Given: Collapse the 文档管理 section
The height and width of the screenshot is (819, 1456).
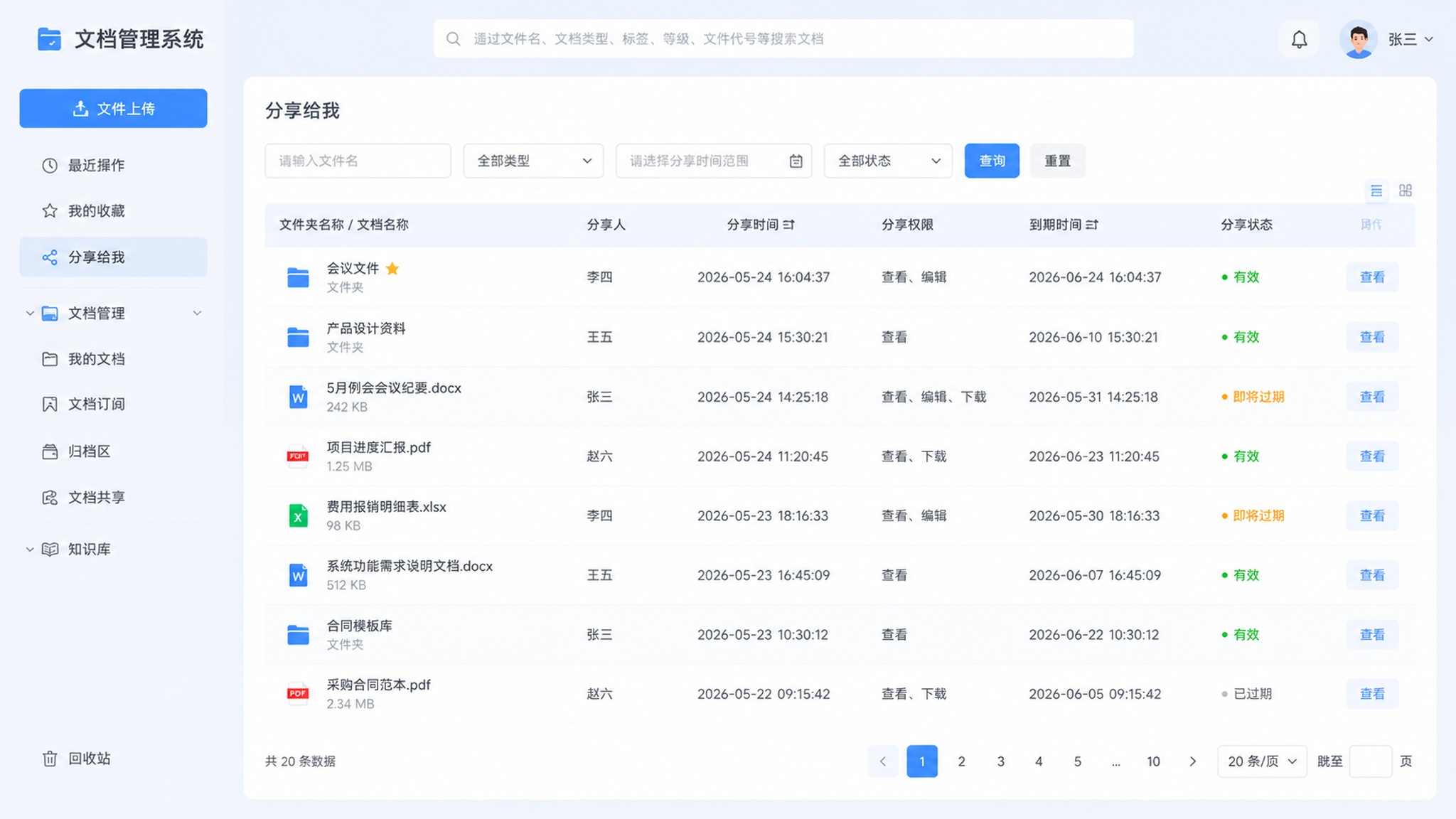Looking at the screenshot, I should click(197, 313).
